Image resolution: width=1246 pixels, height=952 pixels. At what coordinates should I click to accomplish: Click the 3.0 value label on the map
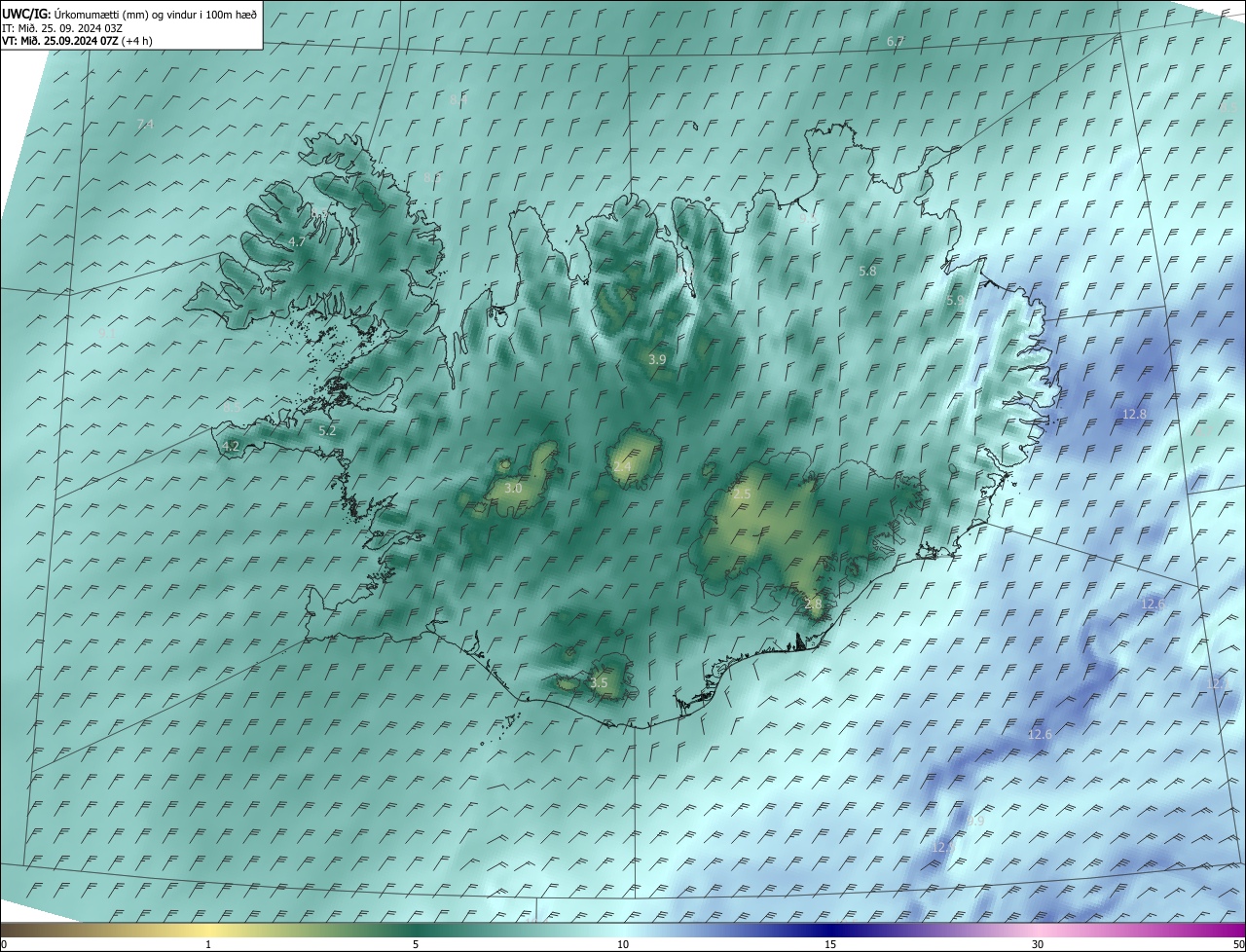click(513, 488)
